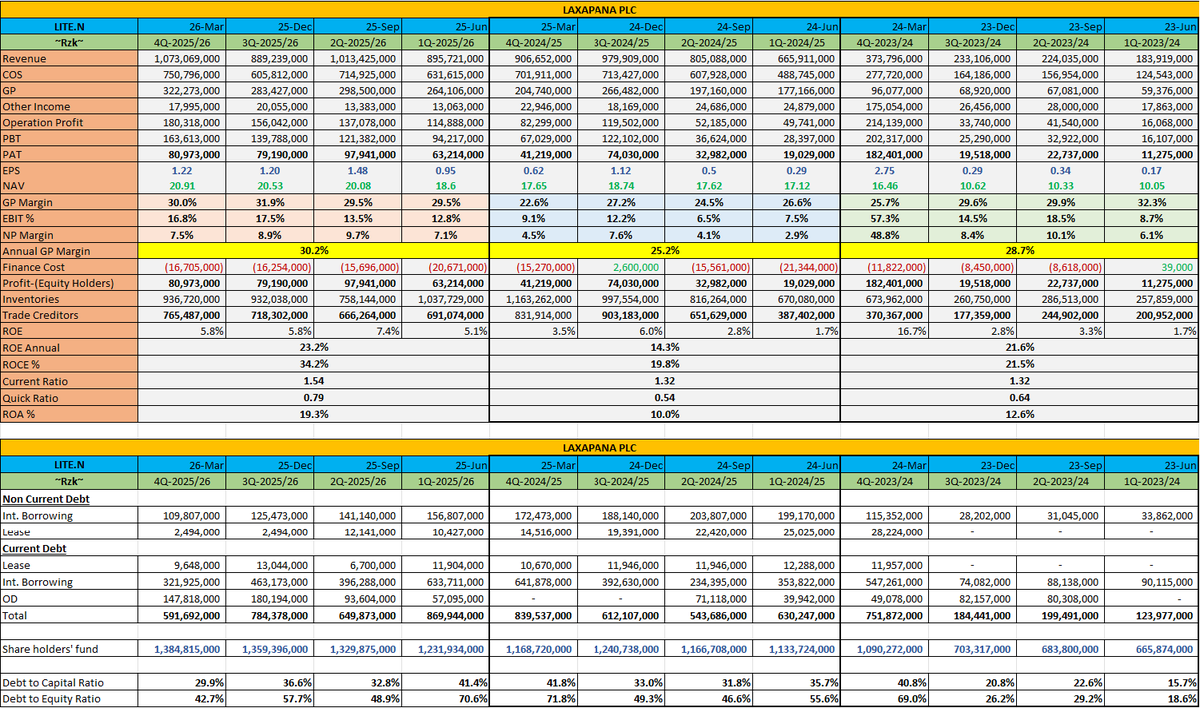The width and height of the screenshot is (1200, 708).
Task: Select Quick Ratio value 0.79
Action: 313,397
